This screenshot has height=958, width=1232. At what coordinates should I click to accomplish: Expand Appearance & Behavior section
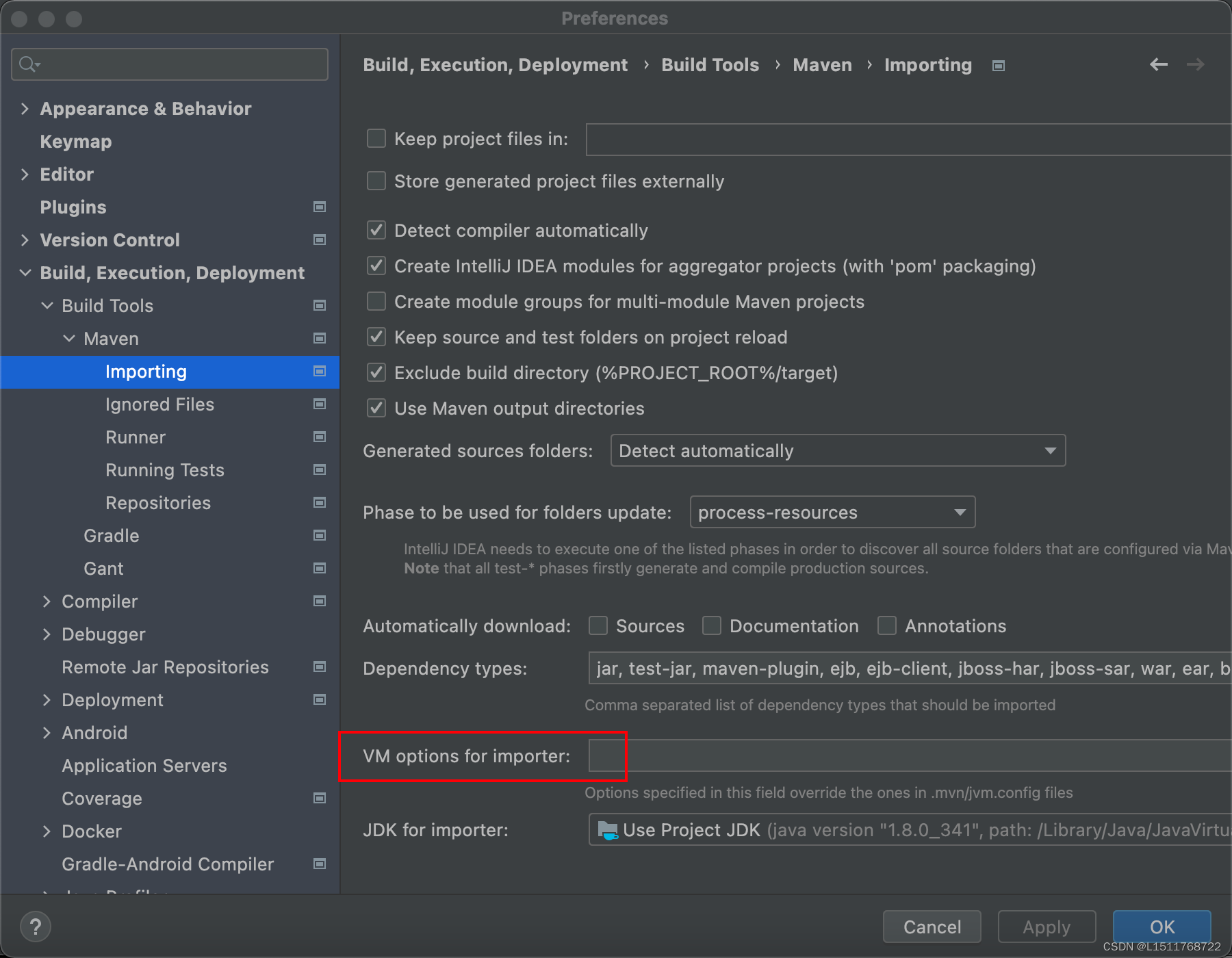[25, 108]
